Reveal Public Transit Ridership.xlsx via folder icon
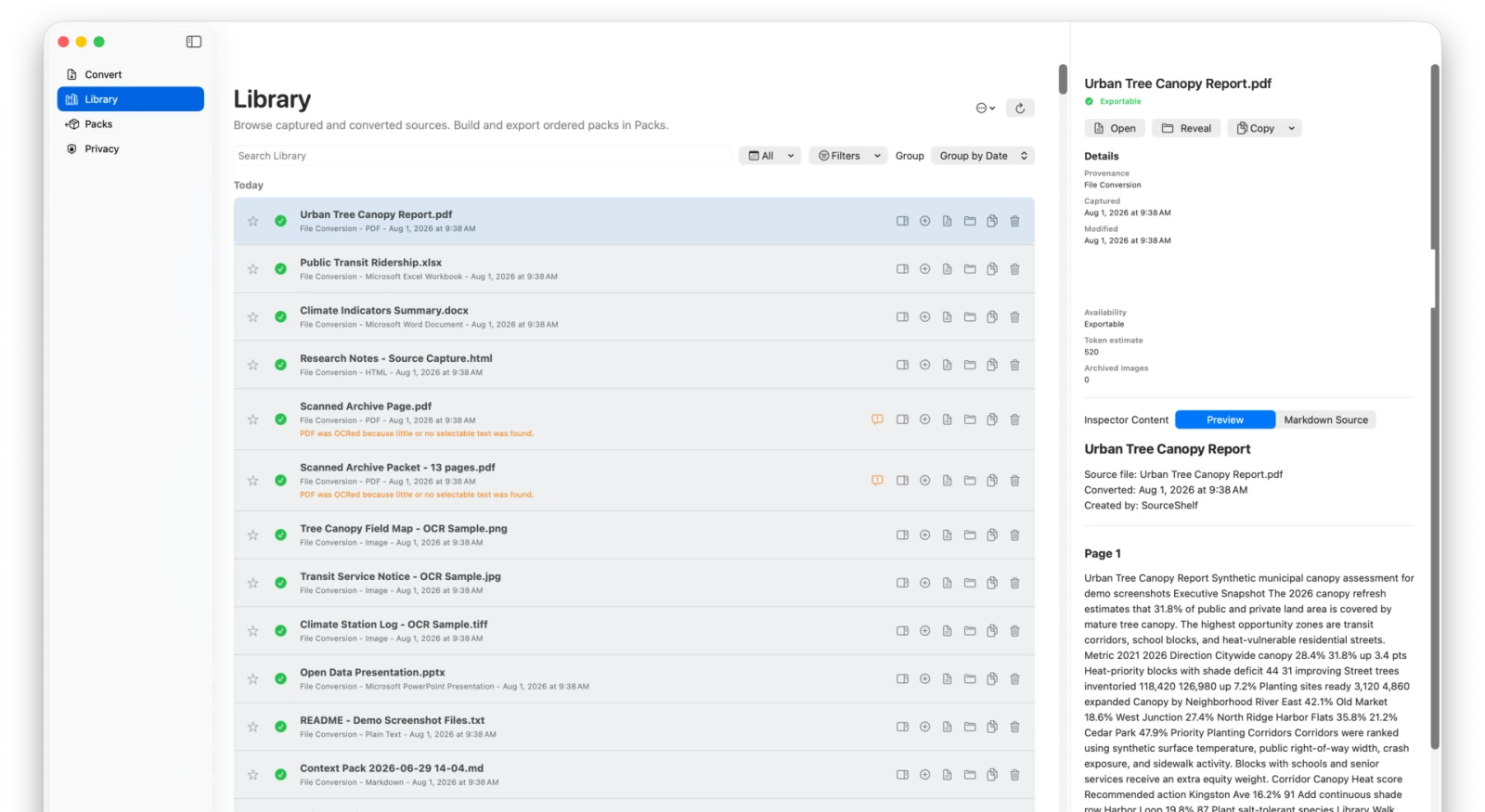Viewport: 1485px width, 812px height. [x=970, y=269]
